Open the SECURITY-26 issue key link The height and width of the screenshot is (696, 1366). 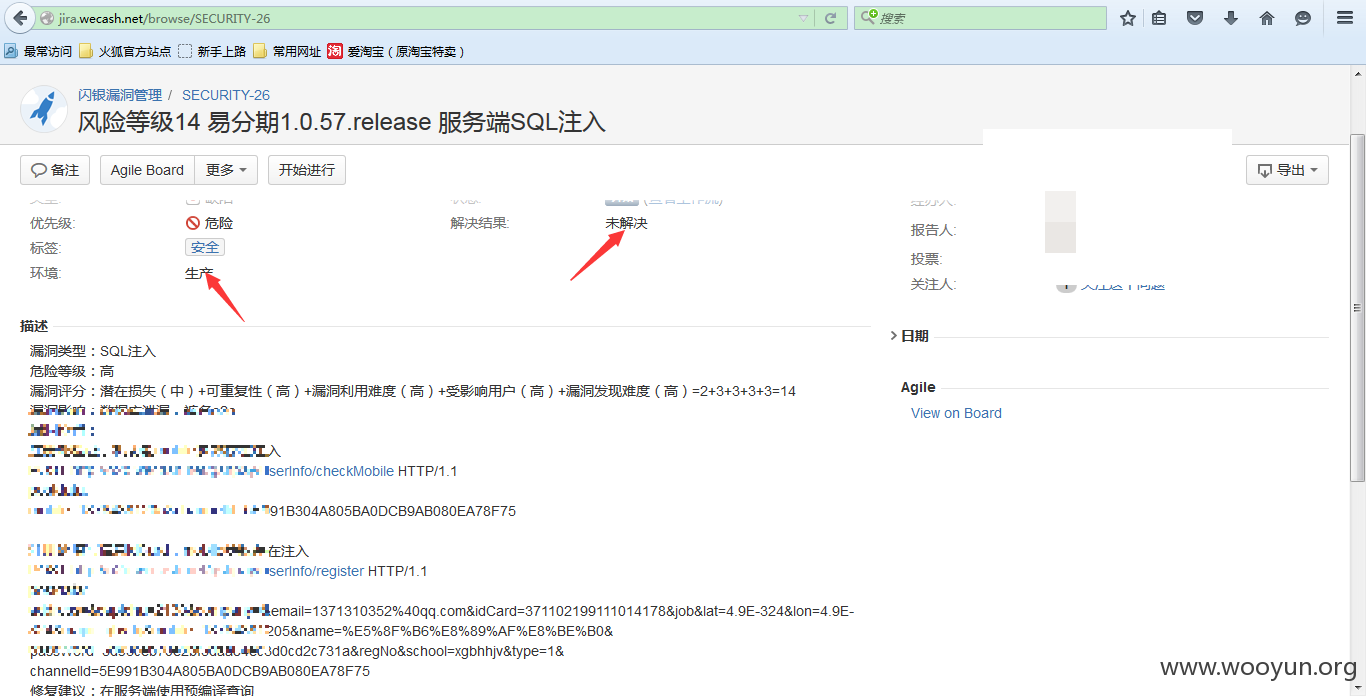click(226, 95)
